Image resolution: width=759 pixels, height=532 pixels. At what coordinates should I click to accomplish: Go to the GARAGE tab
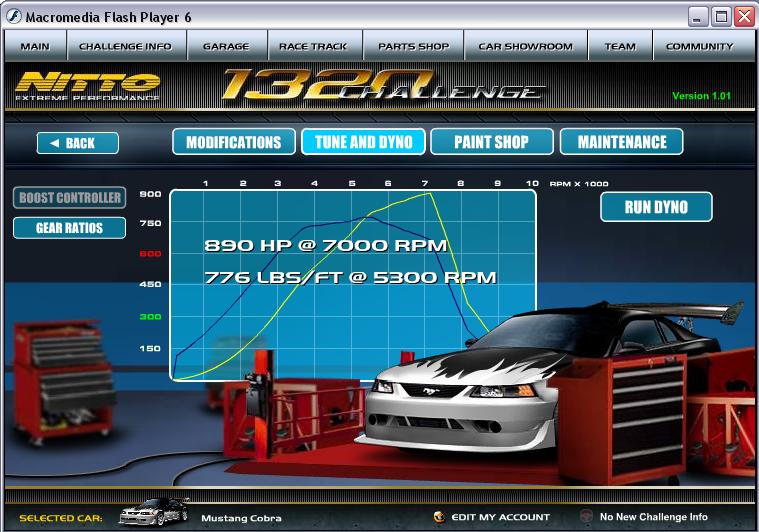tap(227, 46)
